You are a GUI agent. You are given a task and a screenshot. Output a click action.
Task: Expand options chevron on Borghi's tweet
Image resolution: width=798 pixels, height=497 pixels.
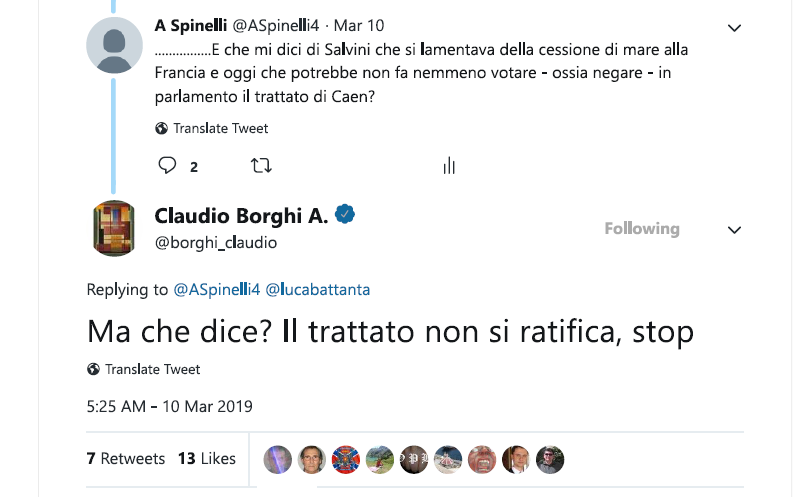click(x=734, y=230)
